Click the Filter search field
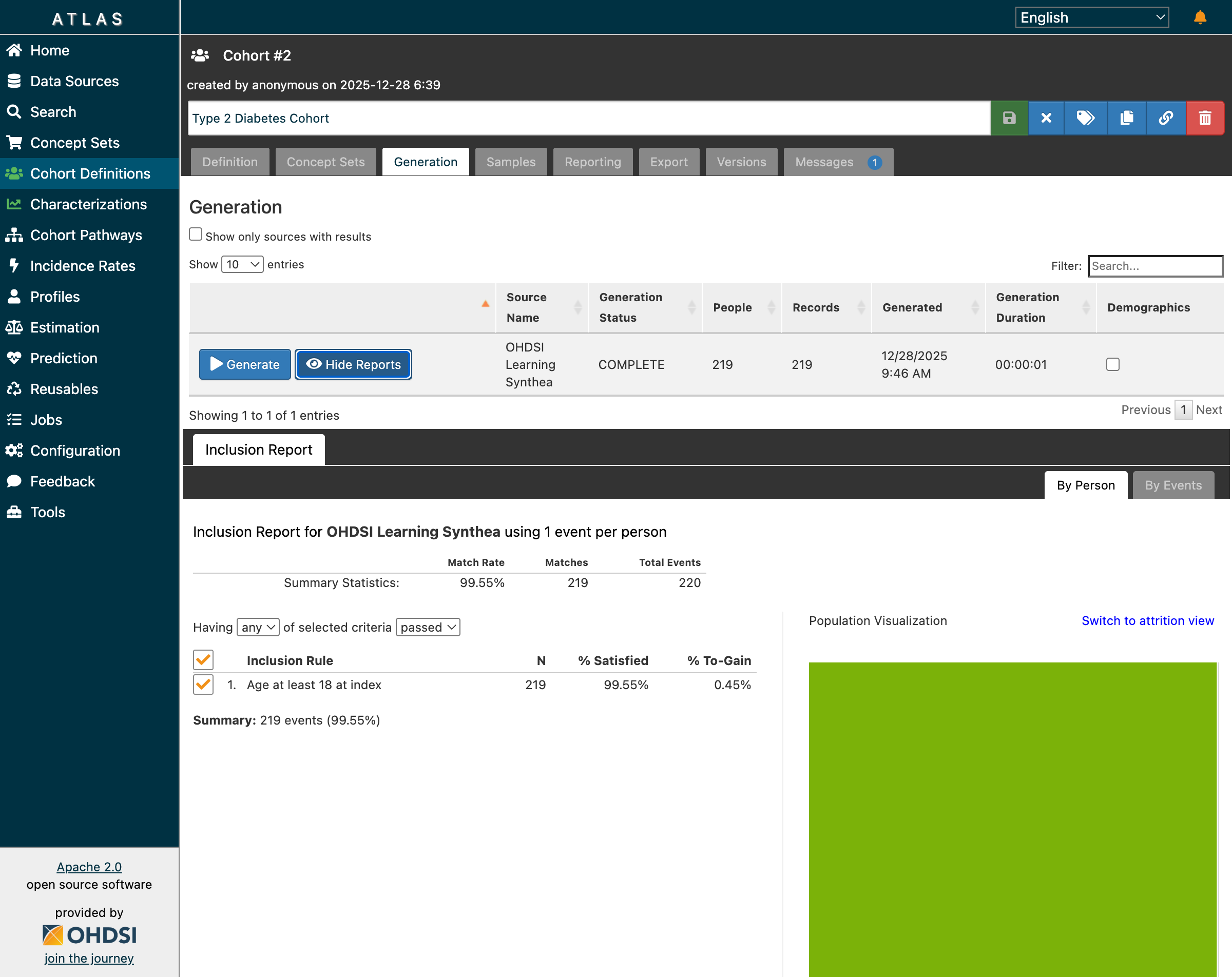 tap(1154, 266)
